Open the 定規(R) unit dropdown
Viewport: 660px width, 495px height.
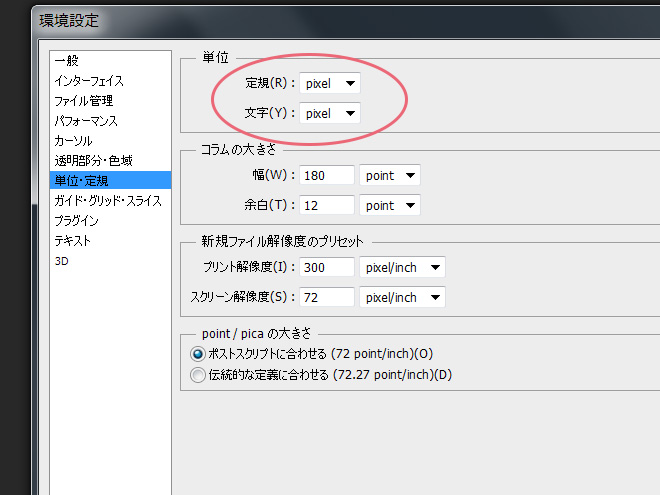coord(330,84)
